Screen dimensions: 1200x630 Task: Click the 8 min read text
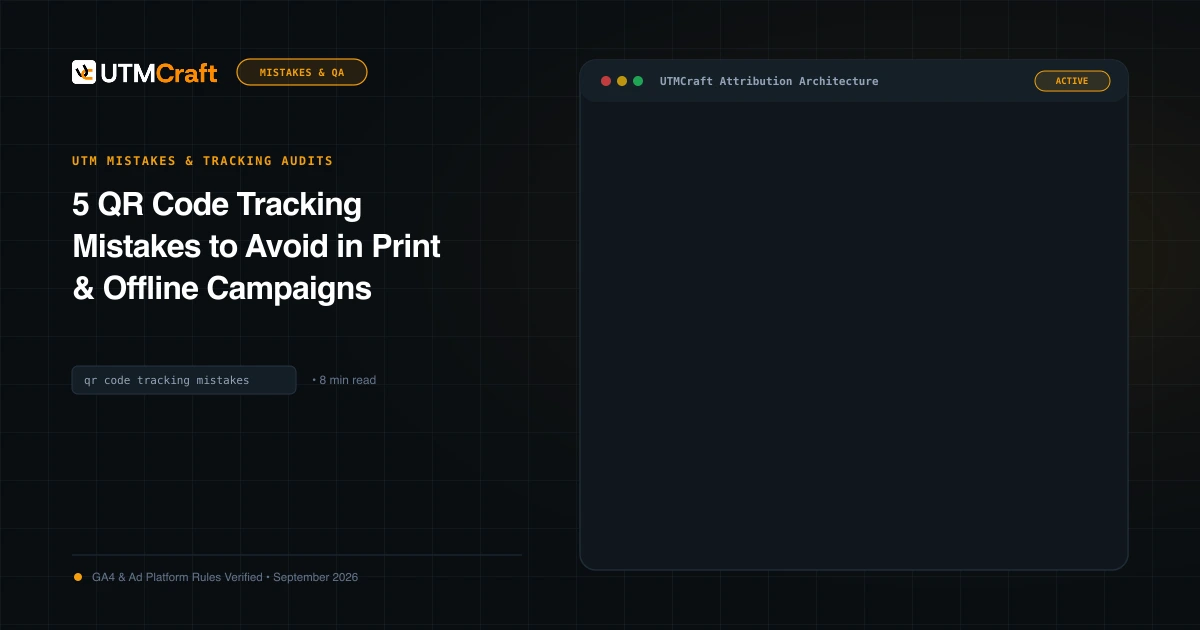pyautogui.click(x=347, y=380)
